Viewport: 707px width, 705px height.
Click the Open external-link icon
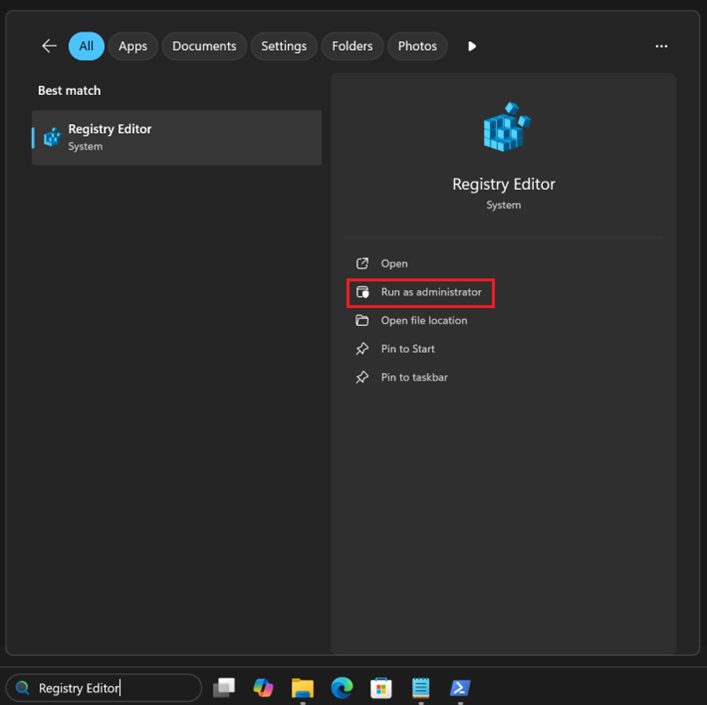[x=362, y=263]
